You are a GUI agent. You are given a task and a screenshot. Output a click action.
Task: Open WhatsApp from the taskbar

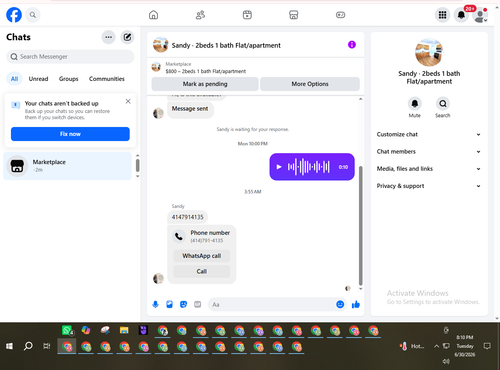67,330
